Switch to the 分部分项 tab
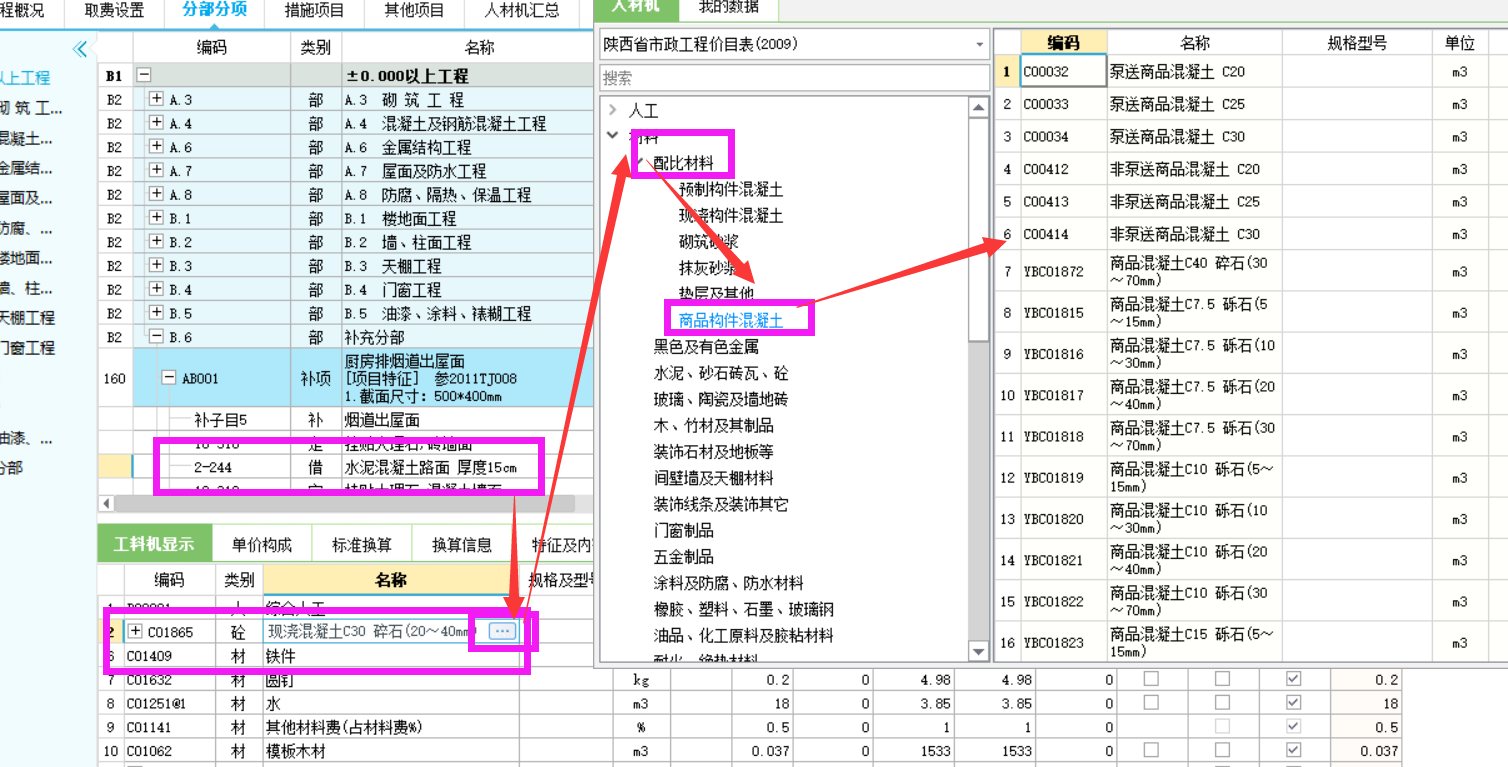Image resolution: width=1508 pixels, height=767 pixels. (x=215, y=11)
